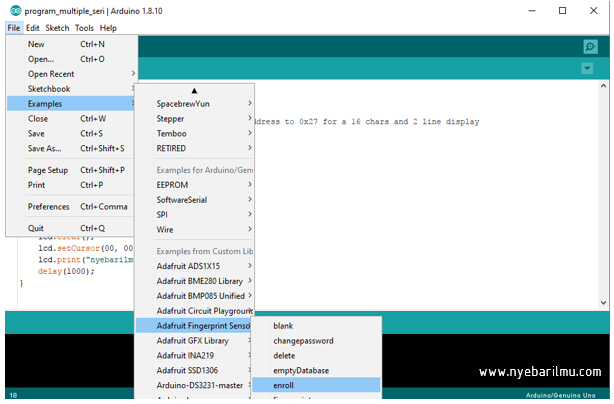Click editor scrollbar up arrow
Viewport: 614px width, 404px height.
click(x=603, y=86)
